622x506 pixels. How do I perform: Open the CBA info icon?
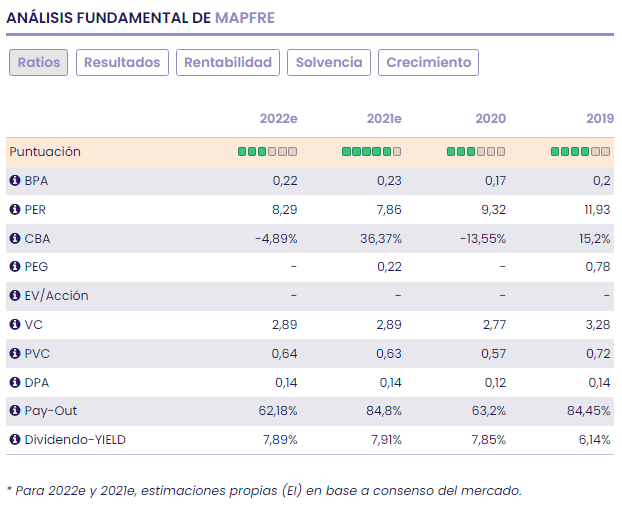[x=15, y=239]
